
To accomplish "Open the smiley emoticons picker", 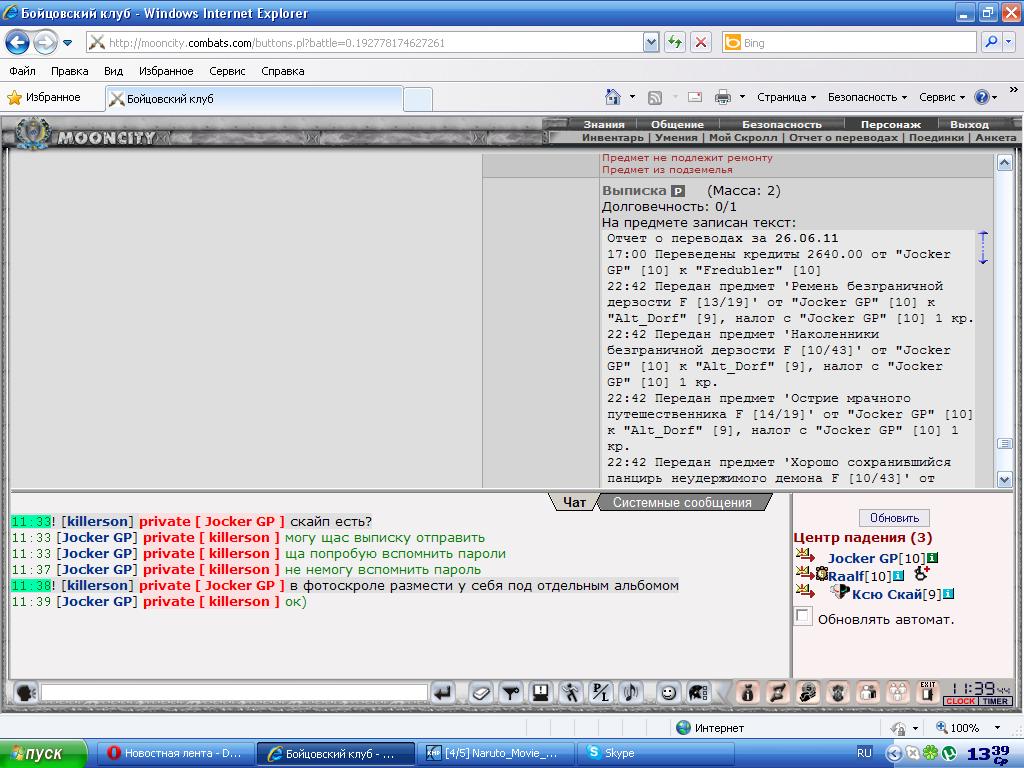I will click(x=667, y=692).
